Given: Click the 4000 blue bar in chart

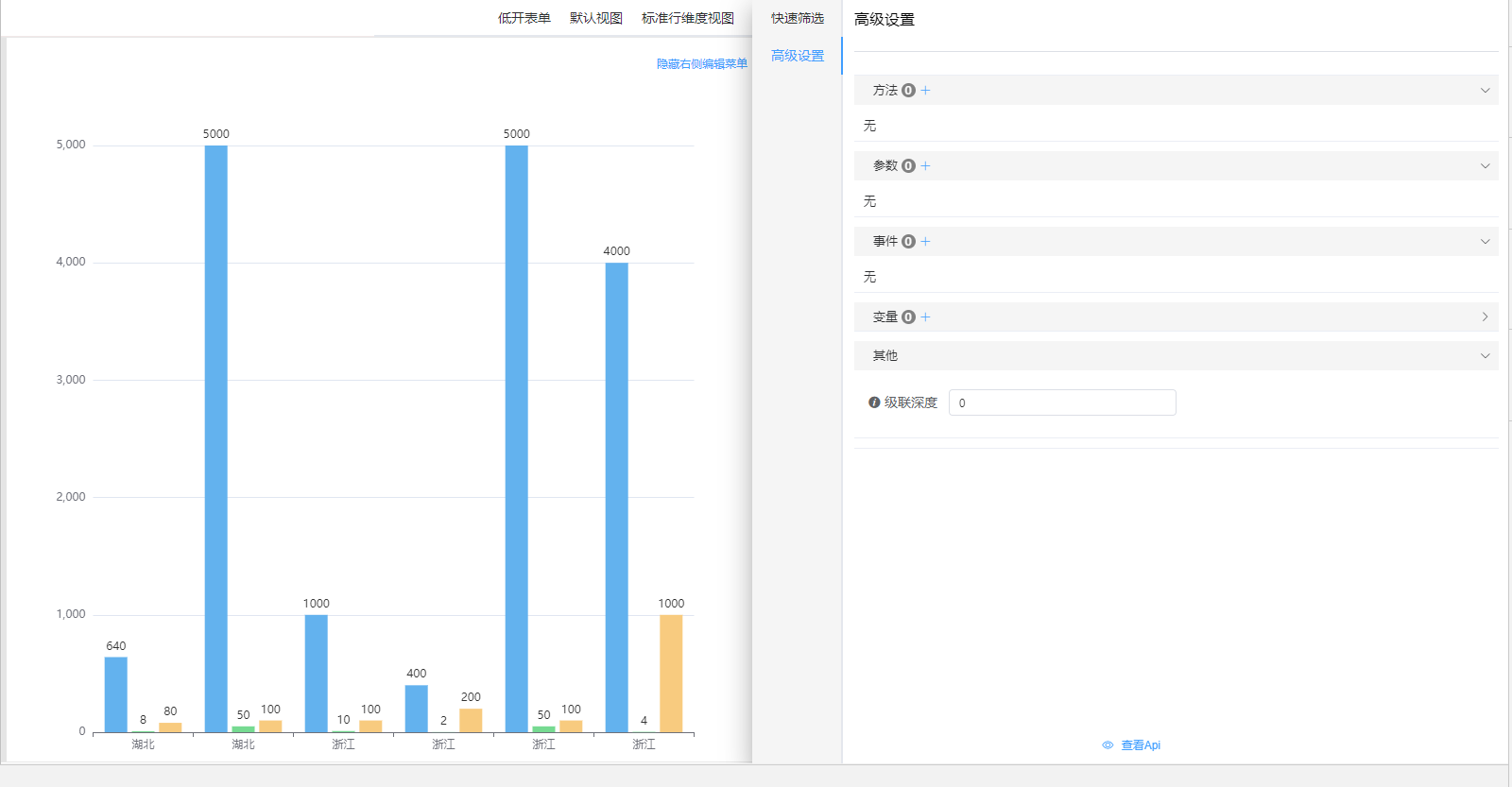Looking at the screenshot, I should 616,496.
